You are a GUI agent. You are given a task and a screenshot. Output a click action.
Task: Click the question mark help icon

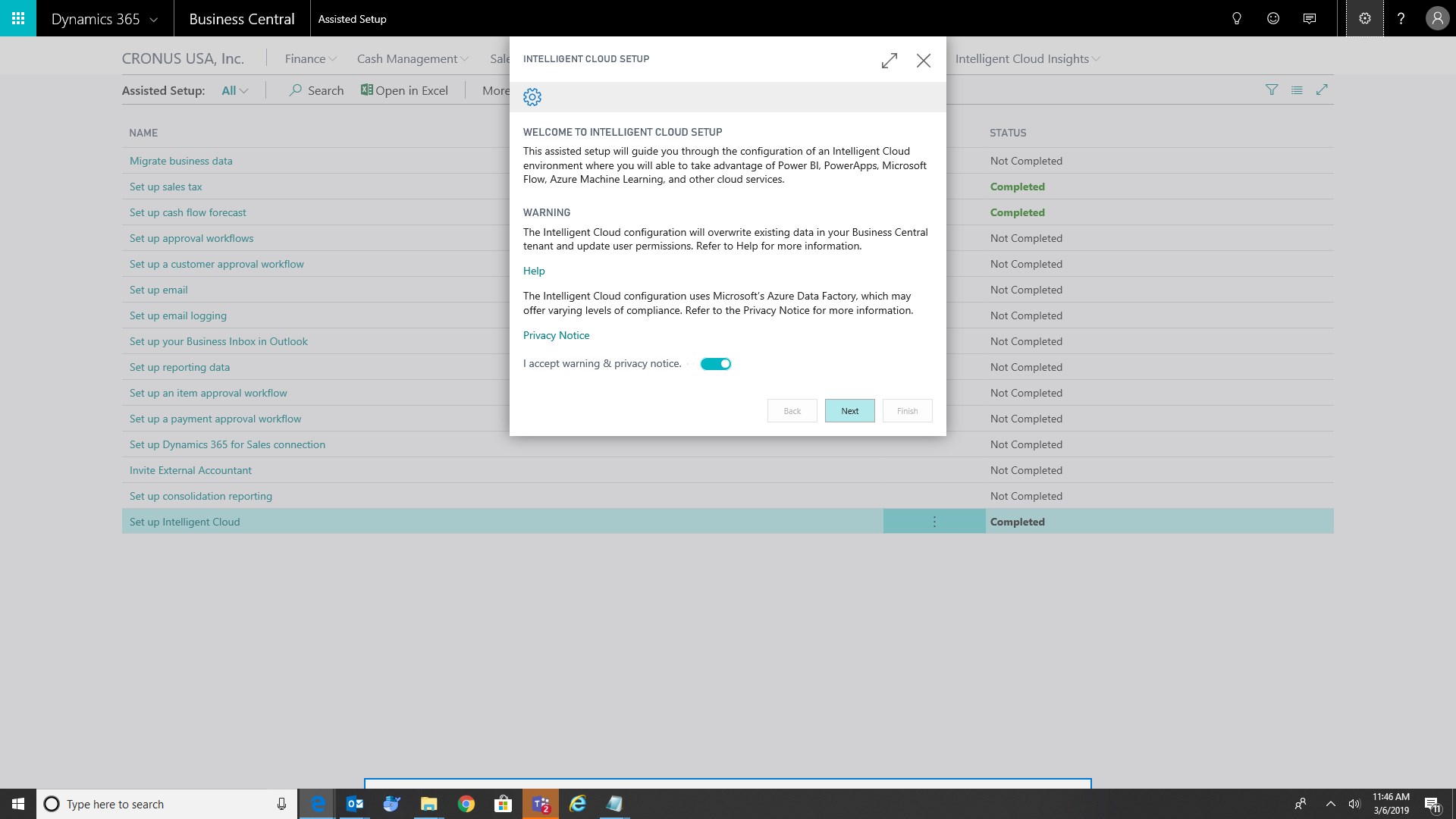[x=1401, y=19]
